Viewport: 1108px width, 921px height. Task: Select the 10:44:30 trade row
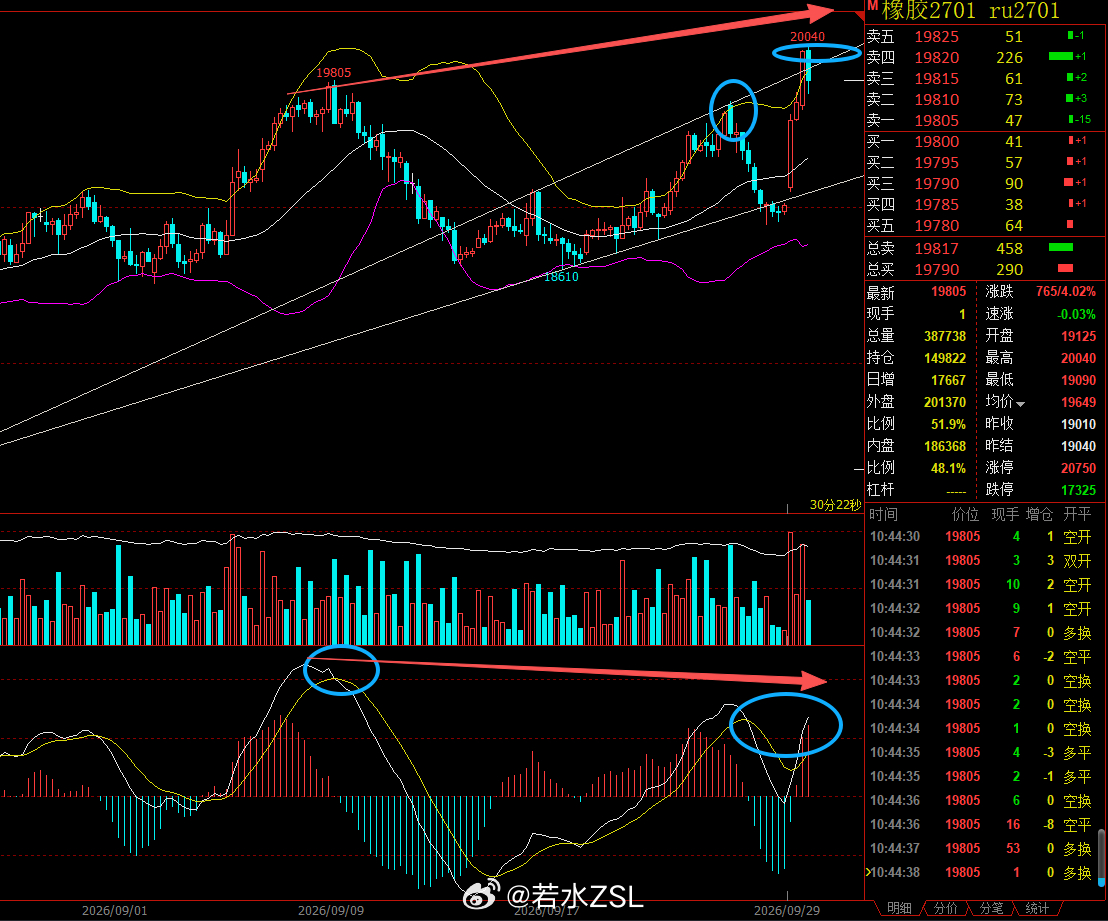(x=982, y=536)
